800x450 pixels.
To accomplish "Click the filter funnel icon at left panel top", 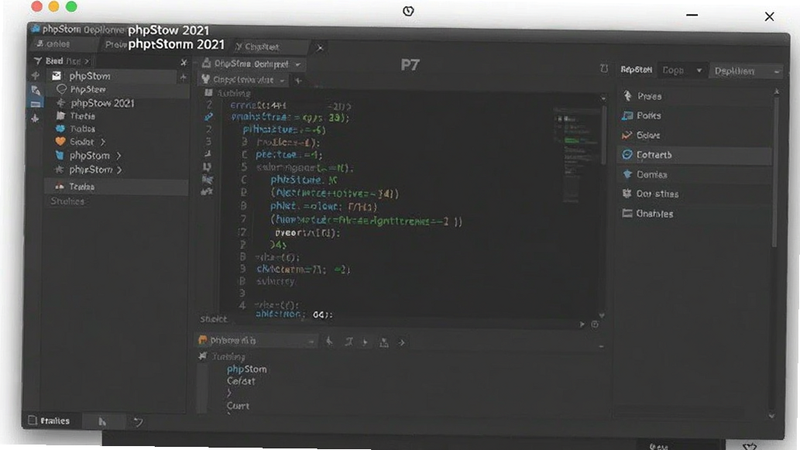I will (x=37, y=61).
